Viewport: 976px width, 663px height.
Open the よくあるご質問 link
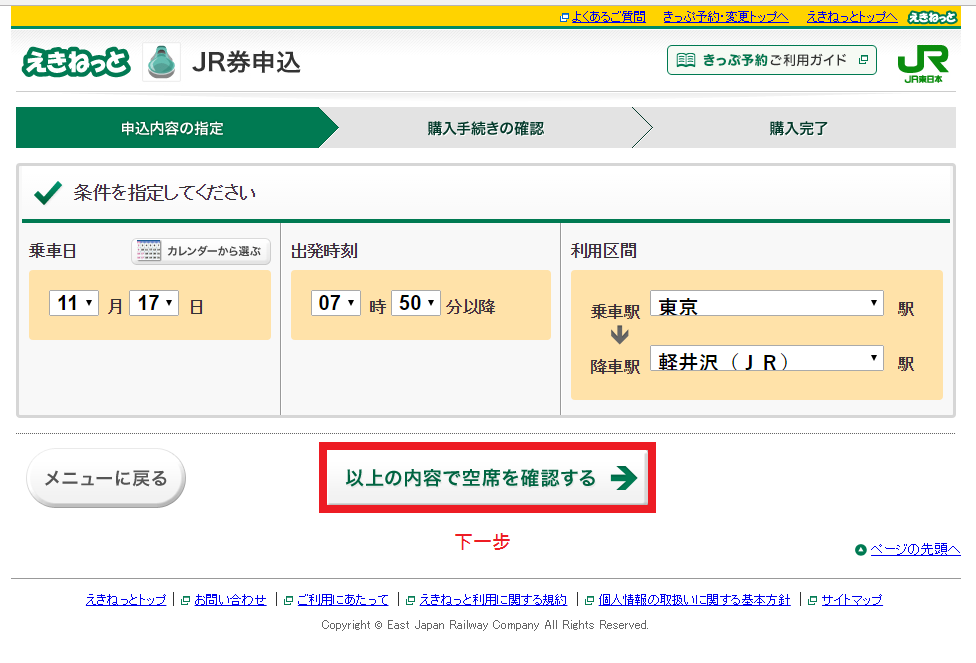pyautogui.click(x=608, y=17)
